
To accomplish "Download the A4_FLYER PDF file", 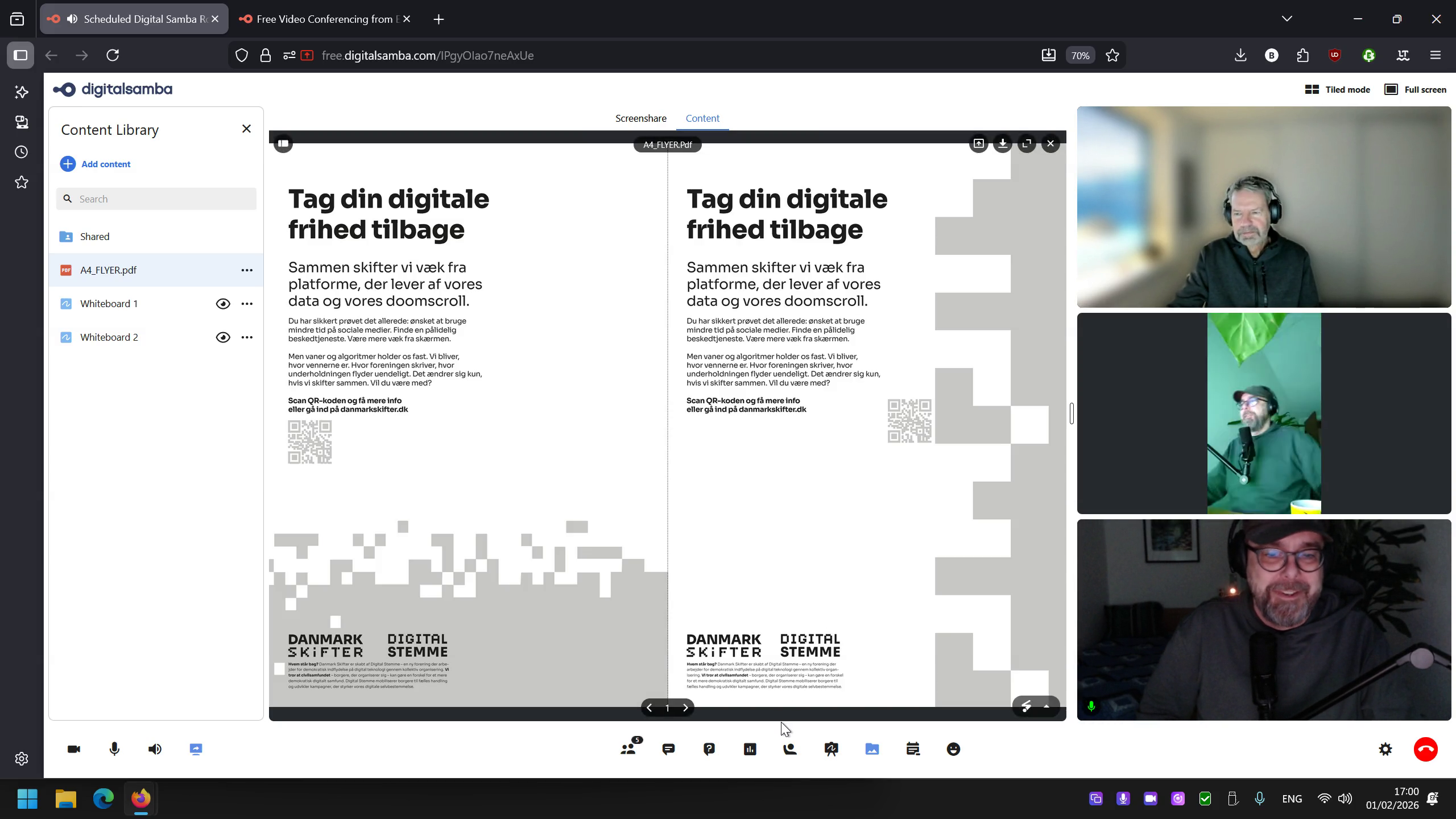I will pos(1003,144).
